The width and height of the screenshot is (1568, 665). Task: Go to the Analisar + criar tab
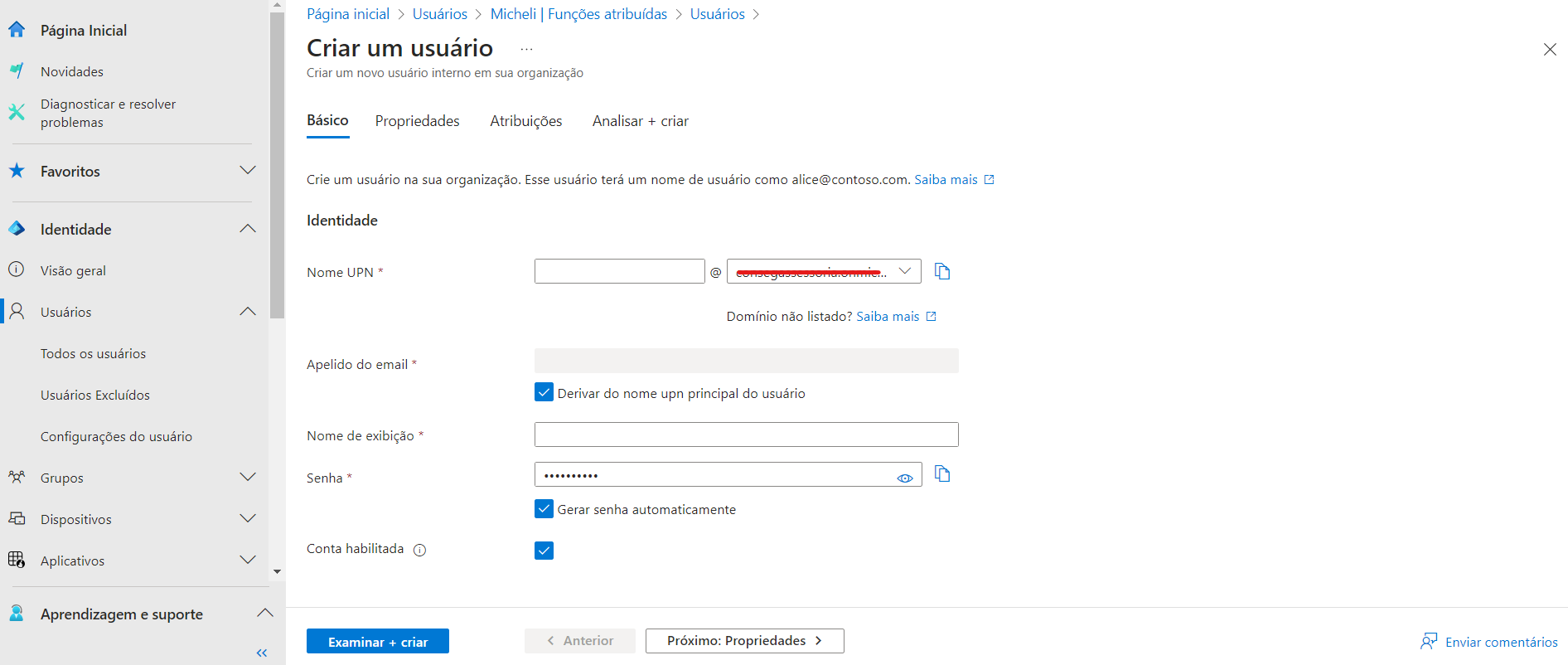click(640, 121)
